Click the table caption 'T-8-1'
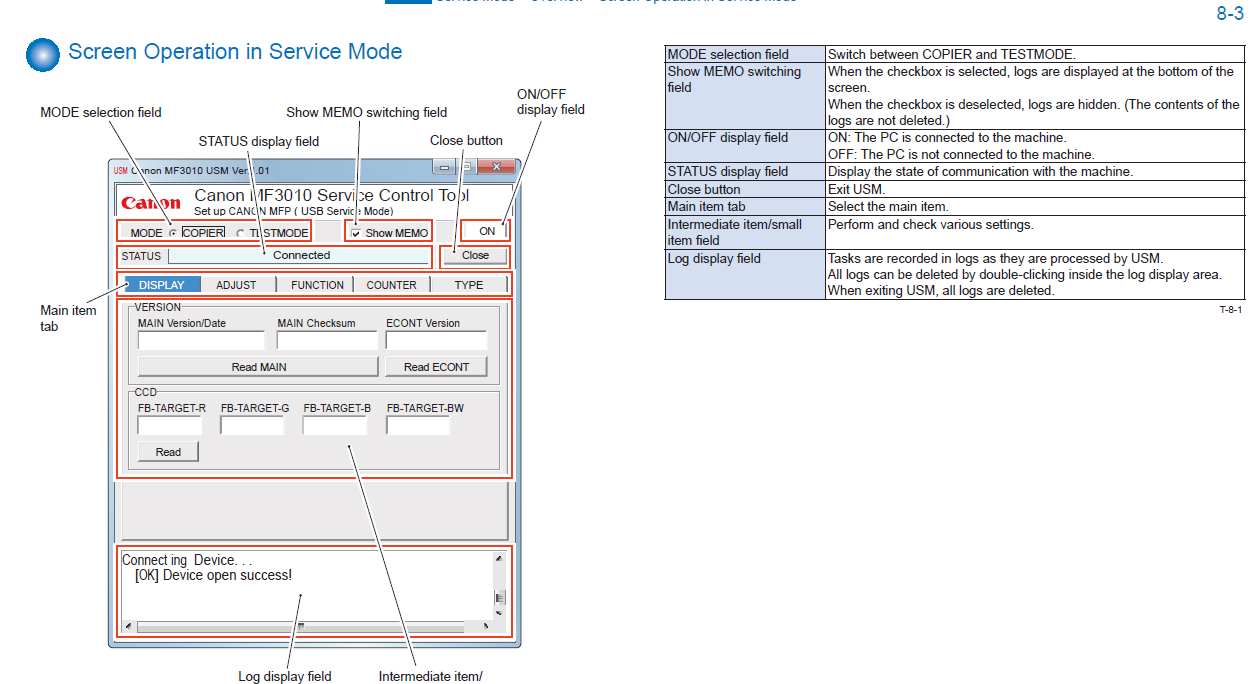The height and width of the screenshot is (684, 1254). point(1230,310)
